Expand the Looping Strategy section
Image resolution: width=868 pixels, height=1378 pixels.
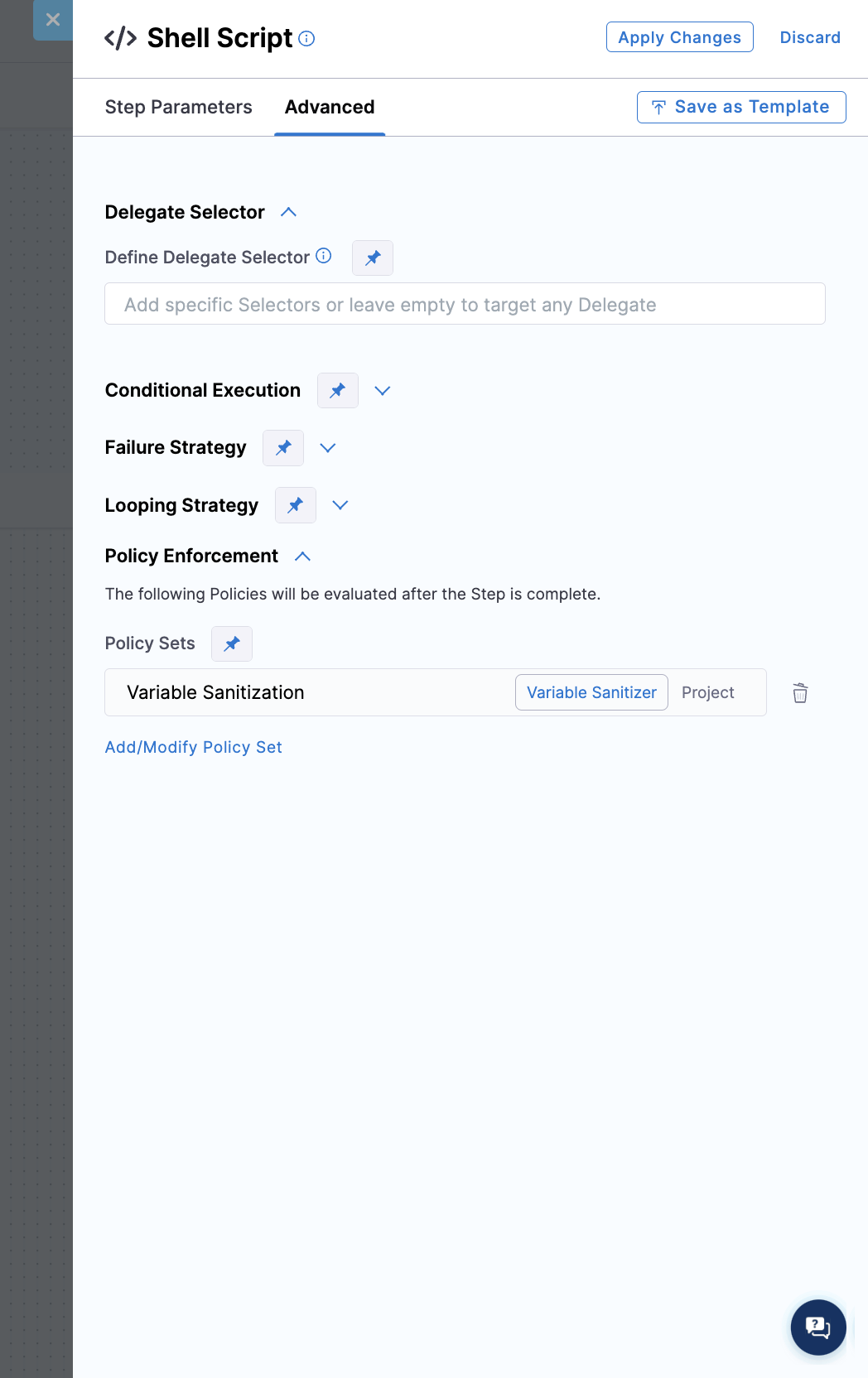point(340,505)
